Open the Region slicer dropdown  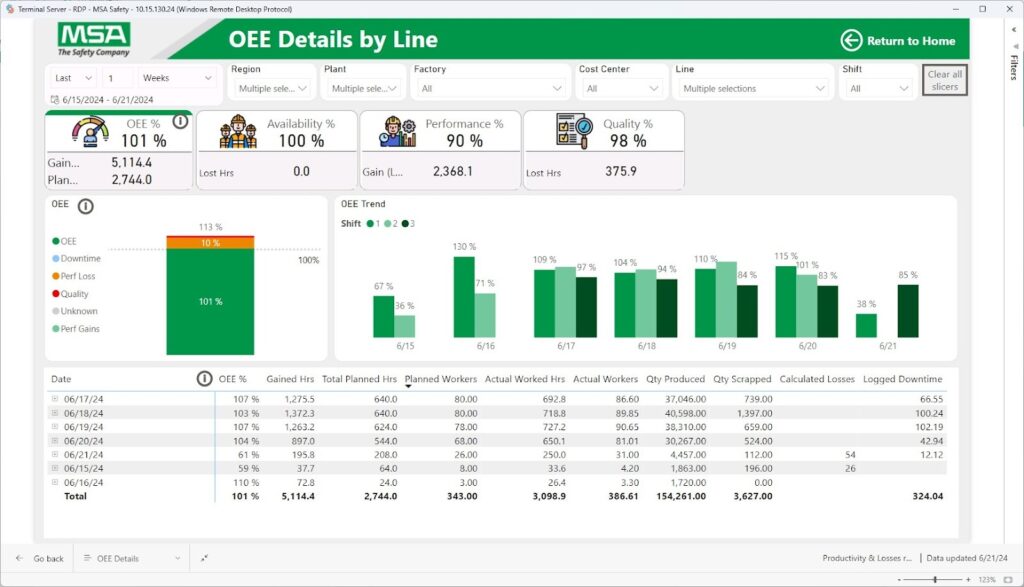pos(272,89)
